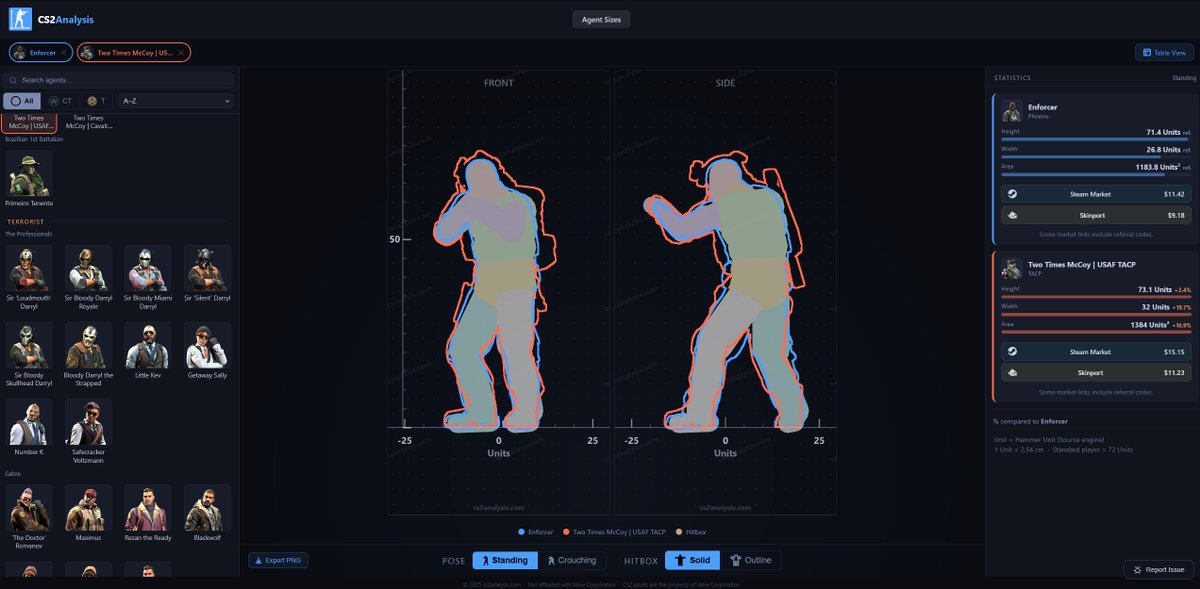This screenshot has height=589, width=1200.
Task: Click the Two Times McCoy orange legend dot
Action: 566,532
